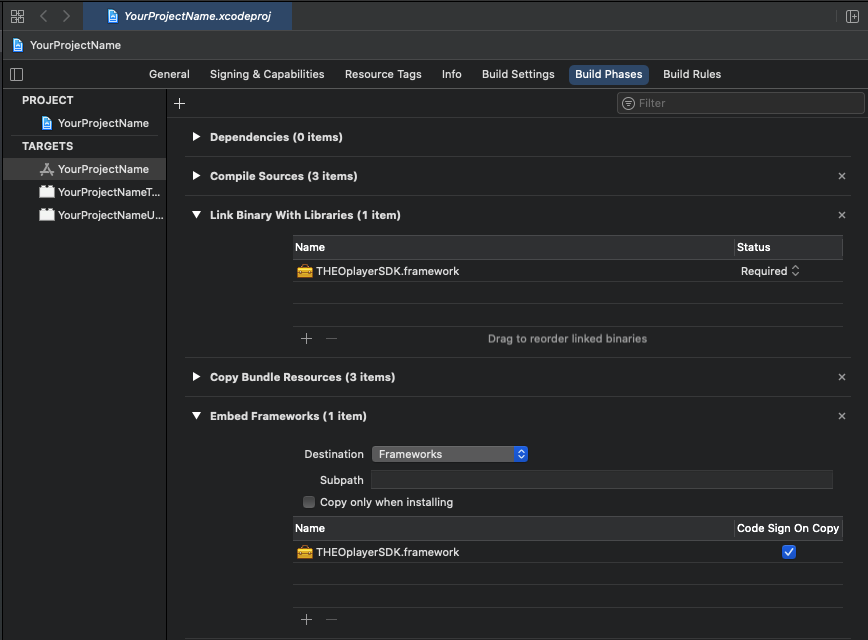Add a new build phase with plus icon
This screenshot has width=868, height=640.
[180, 103]
